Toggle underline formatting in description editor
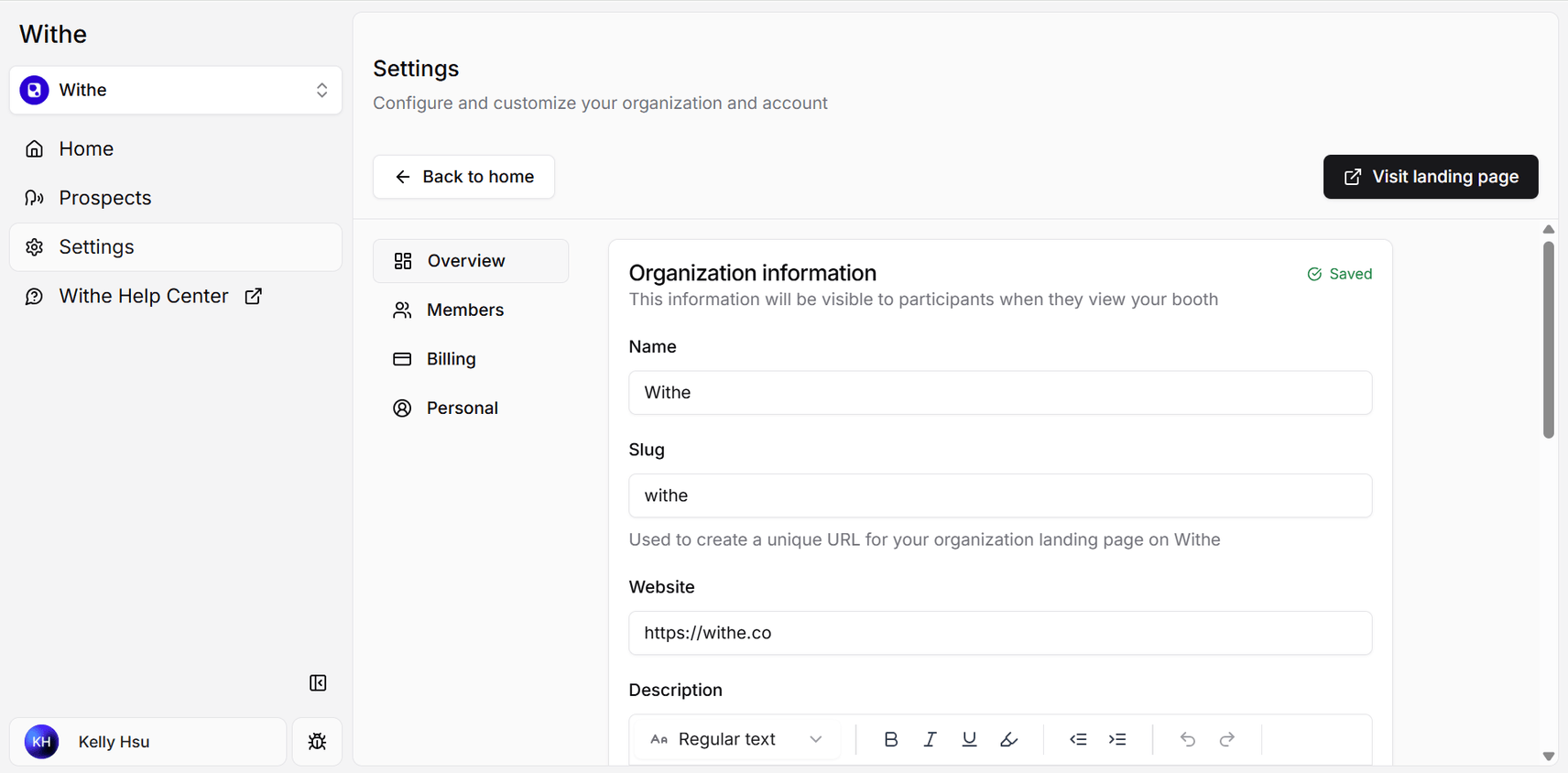1568x773 pixels. [969, 739]
